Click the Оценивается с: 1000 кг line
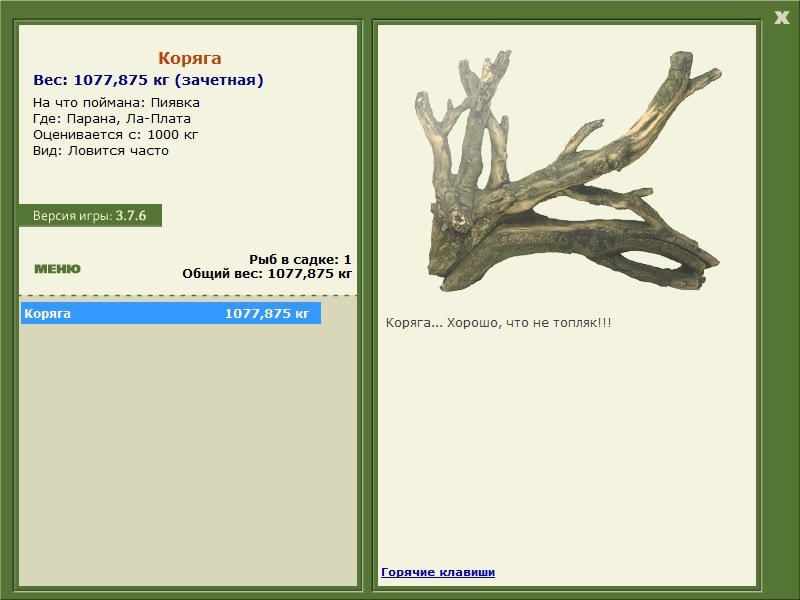The image size is (800, 600). pyautogui.click(x=116, y=135)
